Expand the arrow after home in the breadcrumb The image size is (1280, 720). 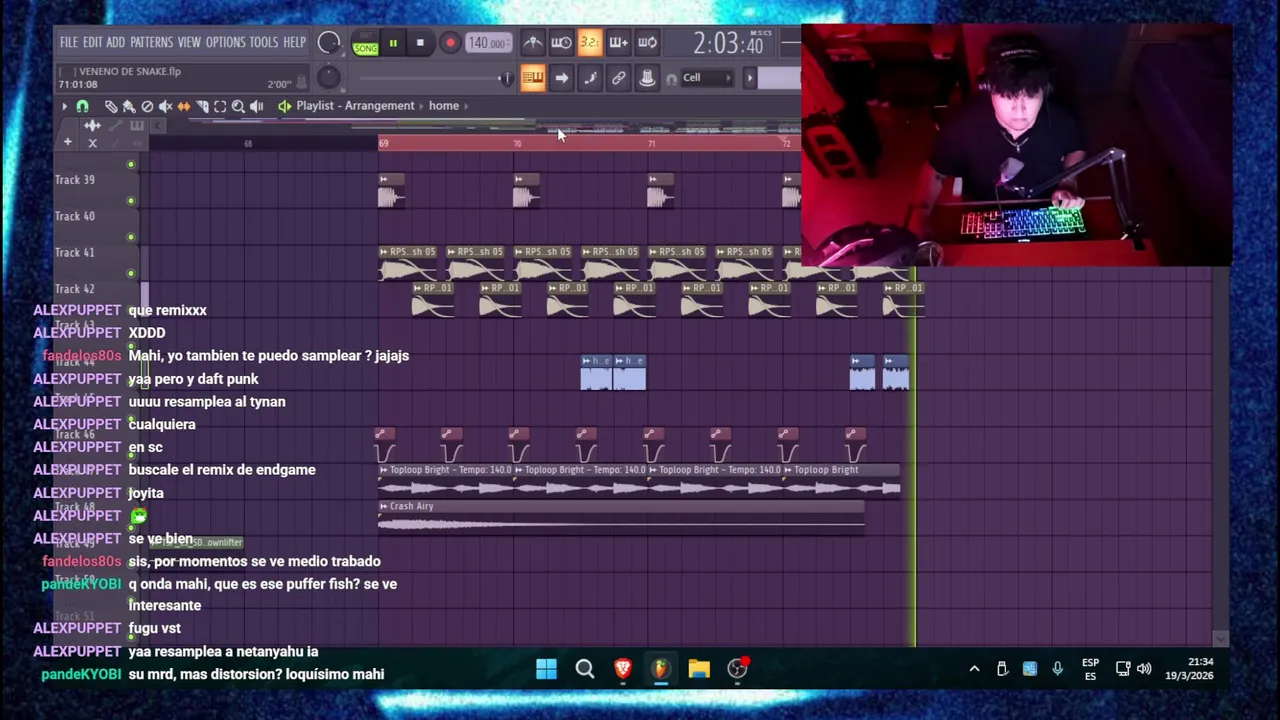point(468,106)
